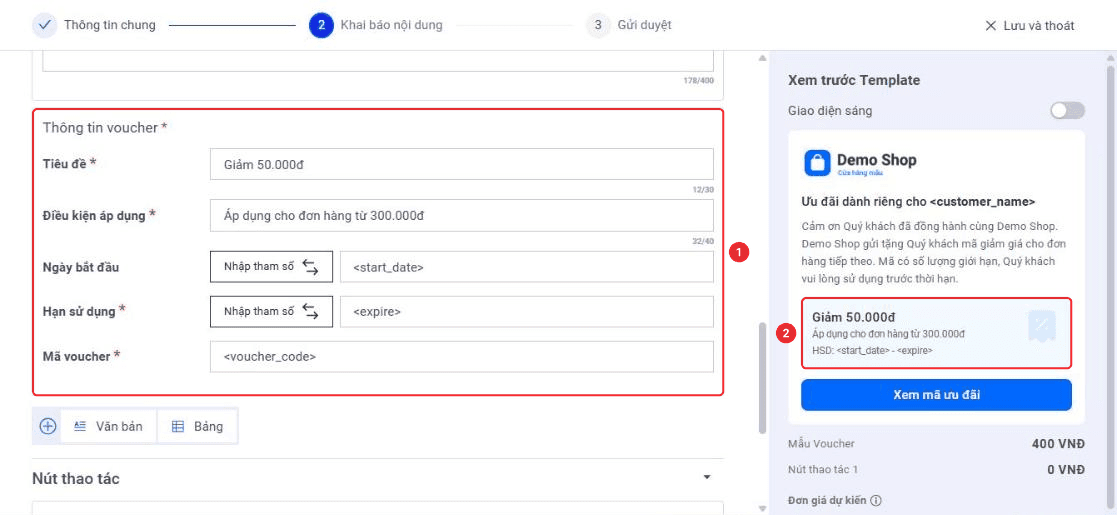This screenshot has width=1117, height=515.
Task: Click the form area vertical scrollbar thumb
Action: [763, 378]
